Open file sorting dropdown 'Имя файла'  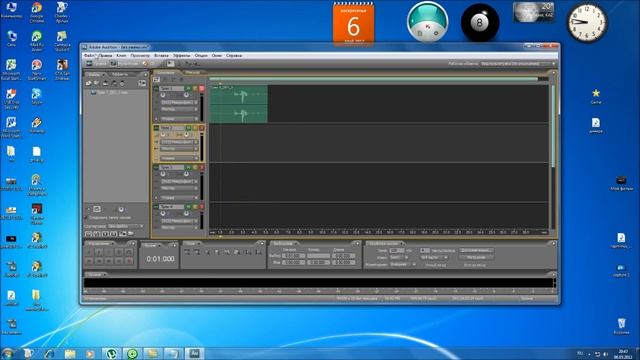point(126,226)
